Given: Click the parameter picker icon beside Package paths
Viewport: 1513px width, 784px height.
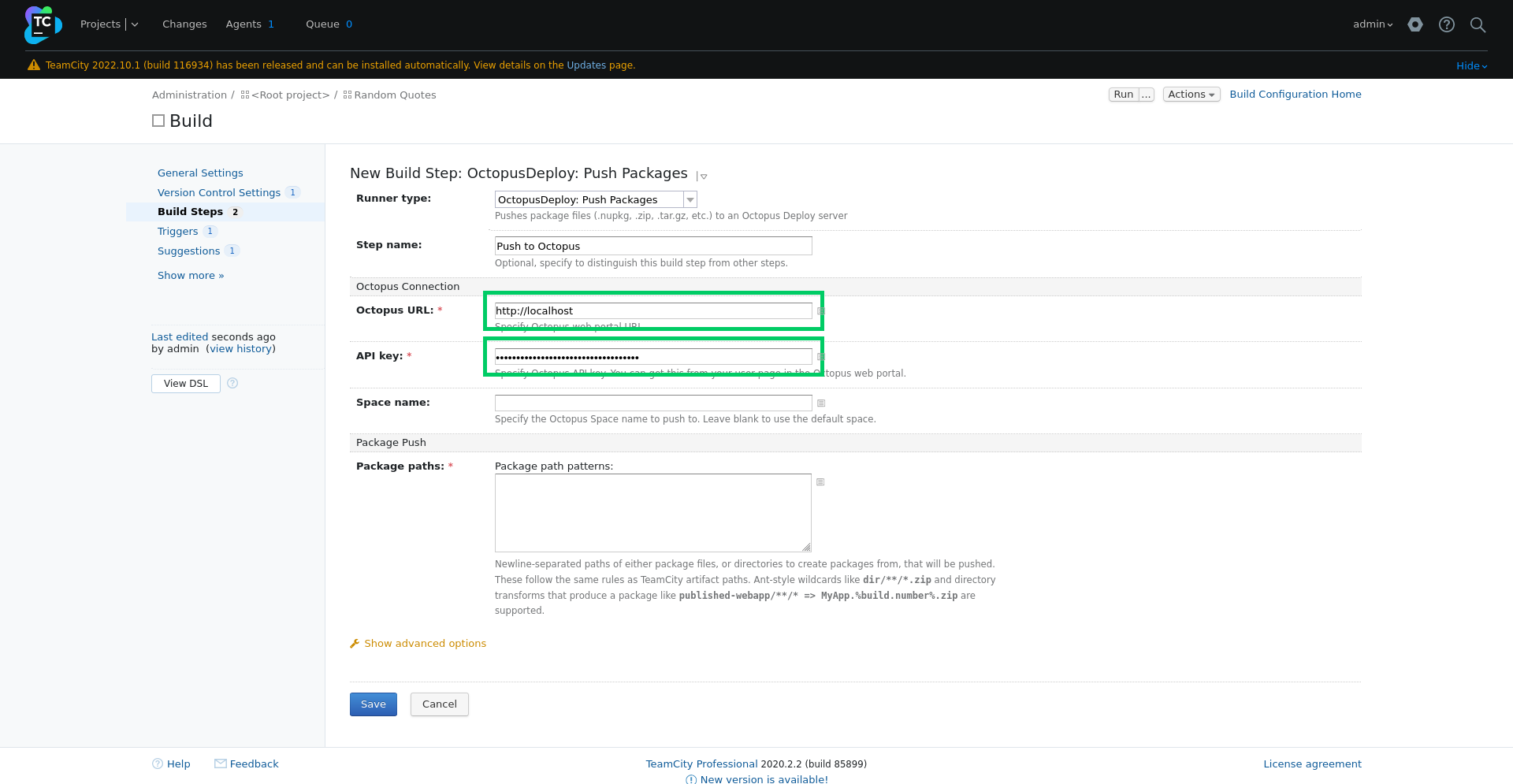Looking at the screenshot, I should pos(820,482).
